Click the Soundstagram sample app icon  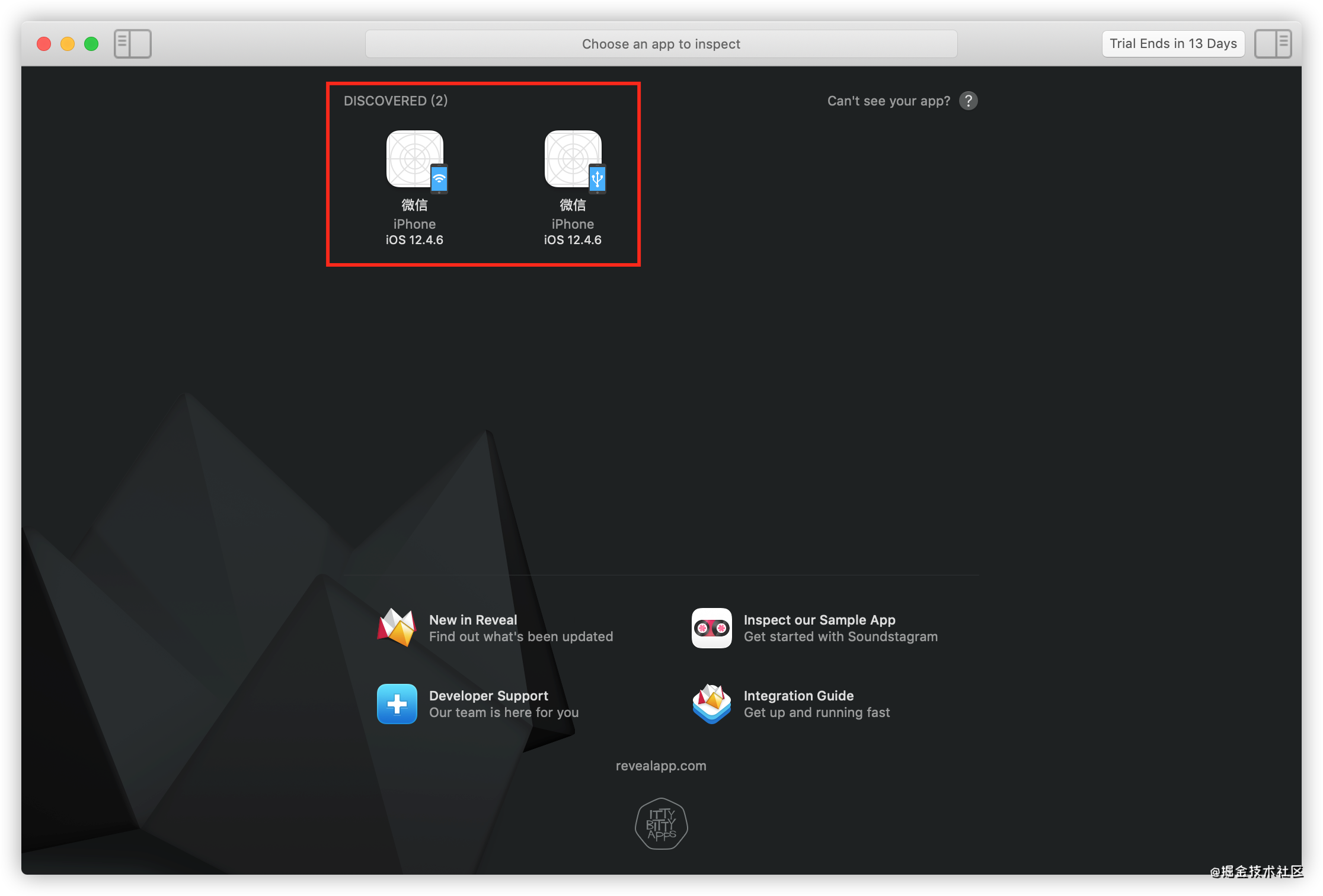[711, 628]
